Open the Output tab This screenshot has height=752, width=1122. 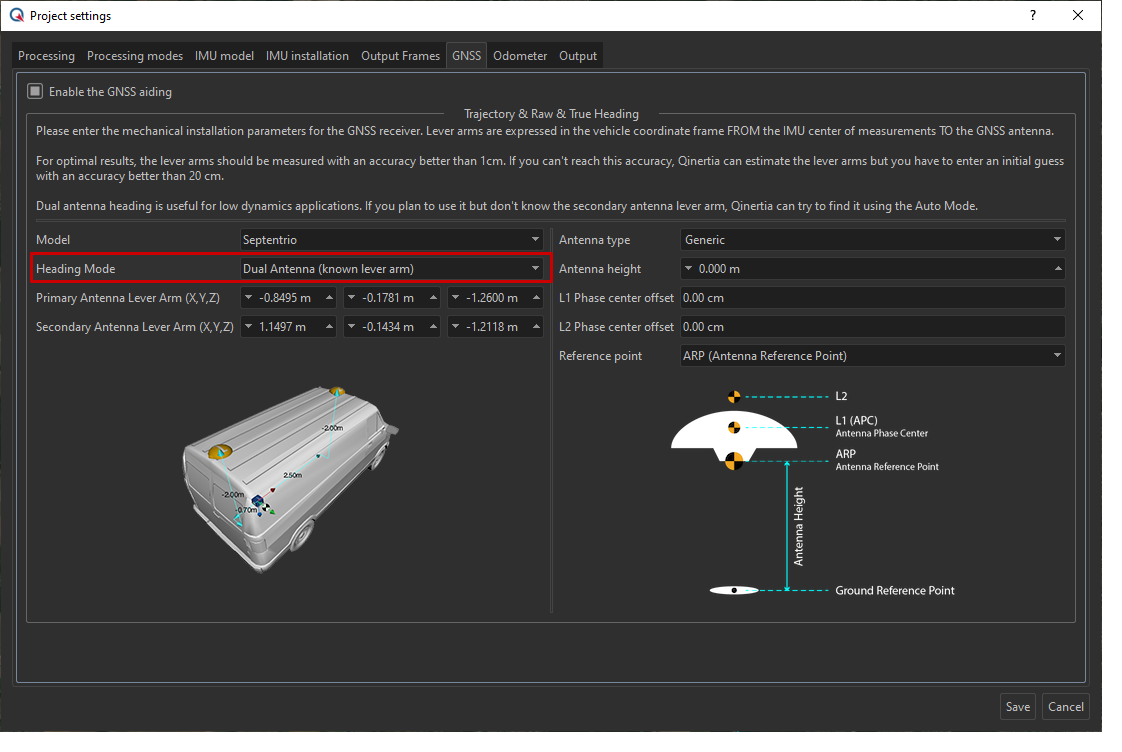[577, 56]
